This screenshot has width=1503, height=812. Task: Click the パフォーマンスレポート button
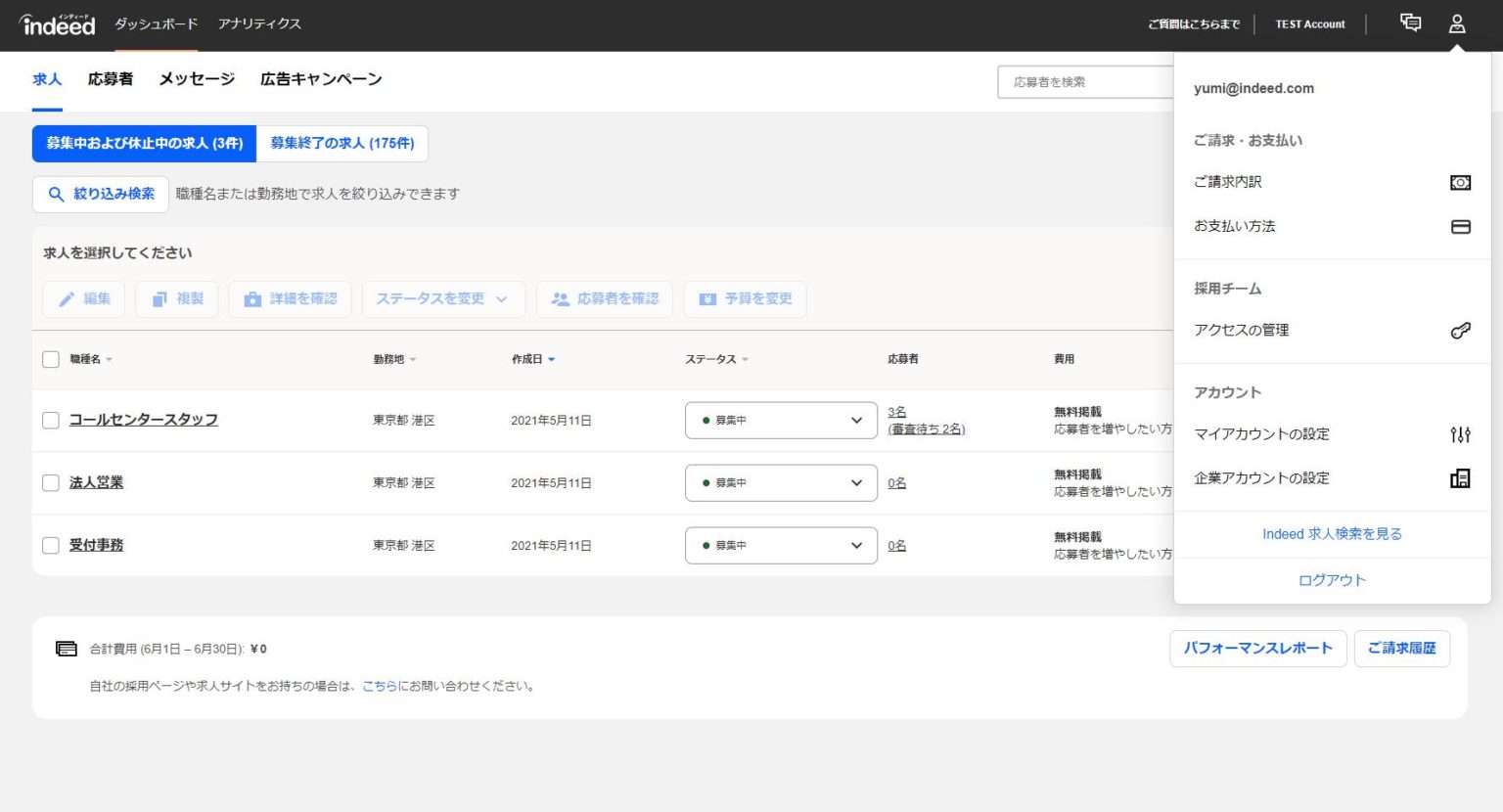pyautogui.click(x=1258, y=648)
